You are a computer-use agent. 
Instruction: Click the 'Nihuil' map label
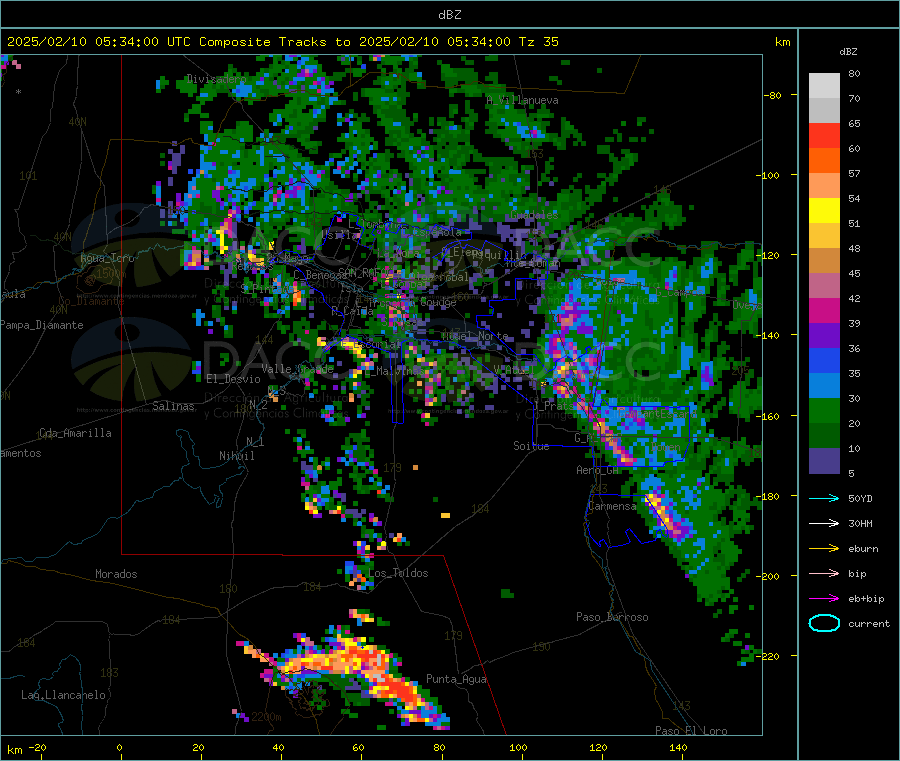coord(236,456)
